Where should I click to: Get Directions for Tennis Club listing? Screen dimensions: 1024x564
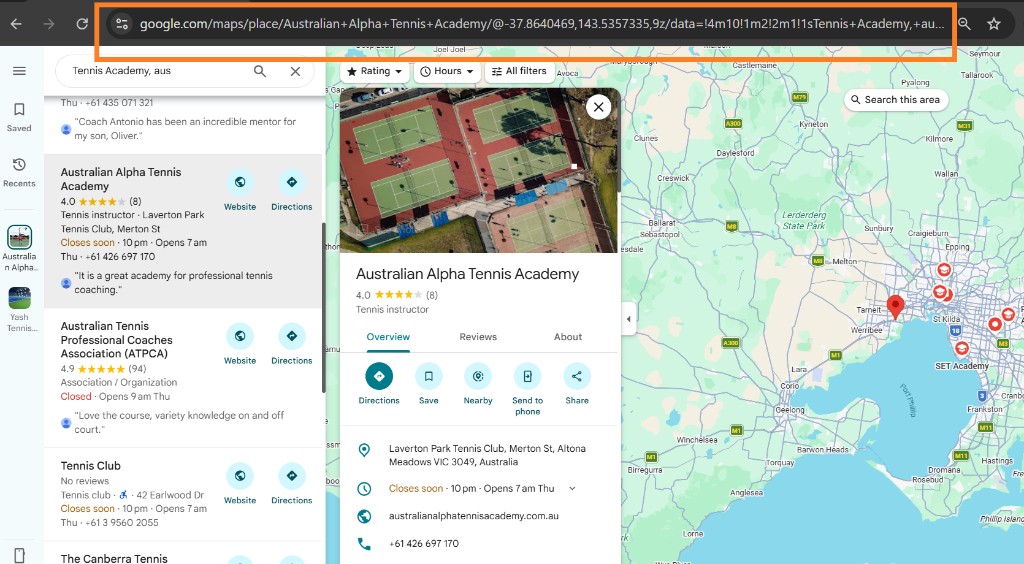coord(291,484)
